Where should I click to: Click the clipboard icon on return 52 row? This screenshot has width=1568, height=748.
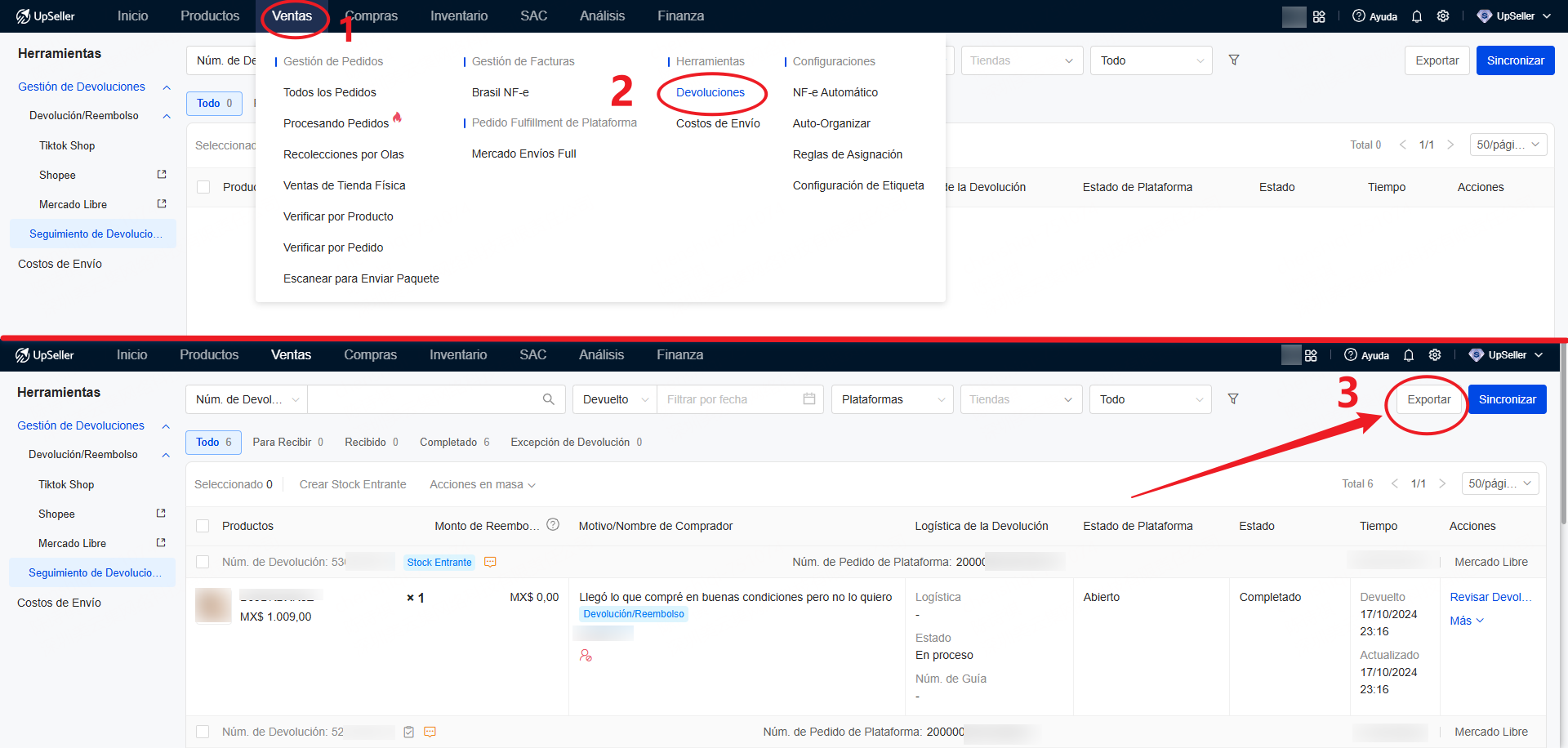pyautogui.click(x=409, y=732)
